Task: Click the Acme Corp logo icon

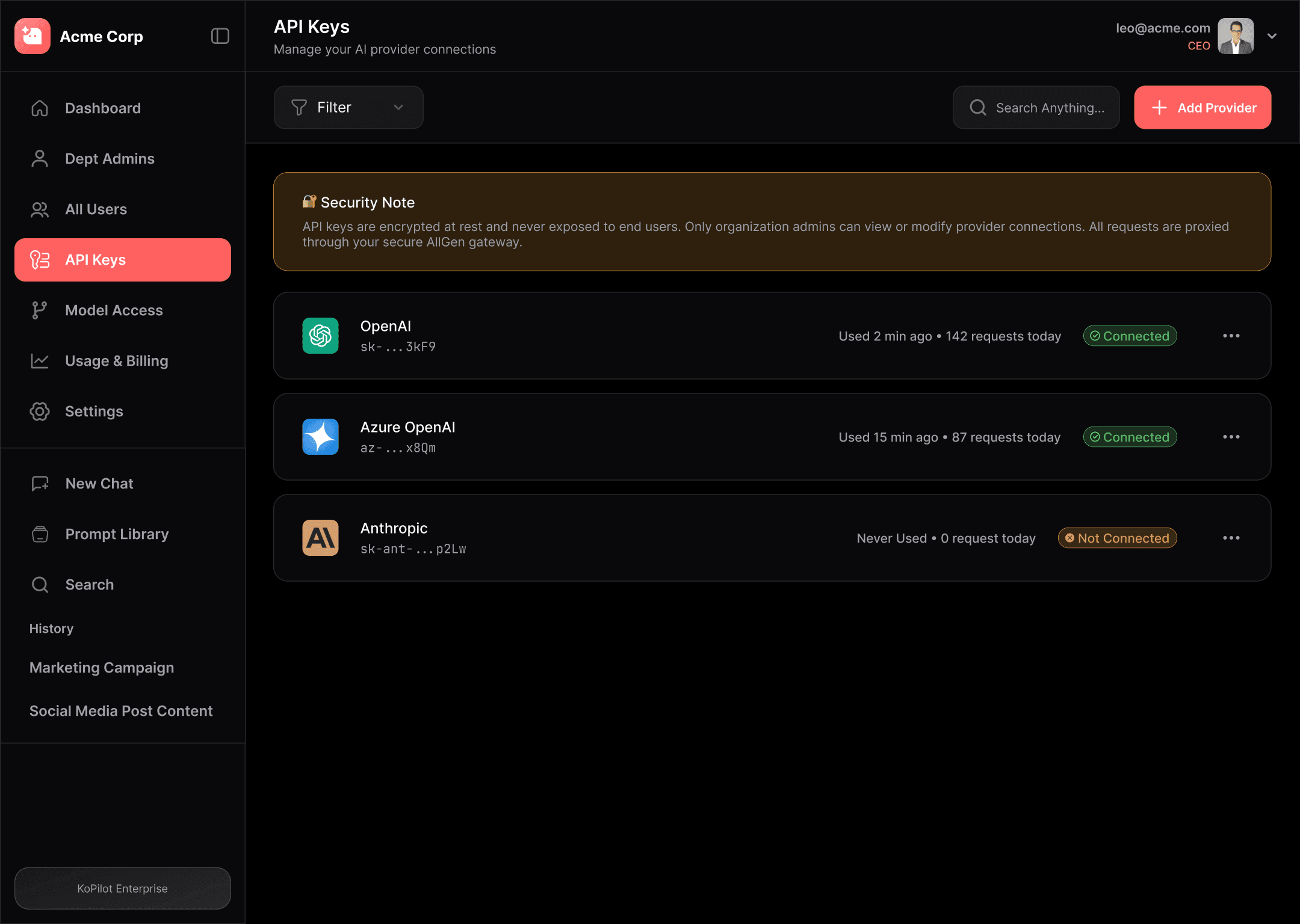Action: coord(32,36)
